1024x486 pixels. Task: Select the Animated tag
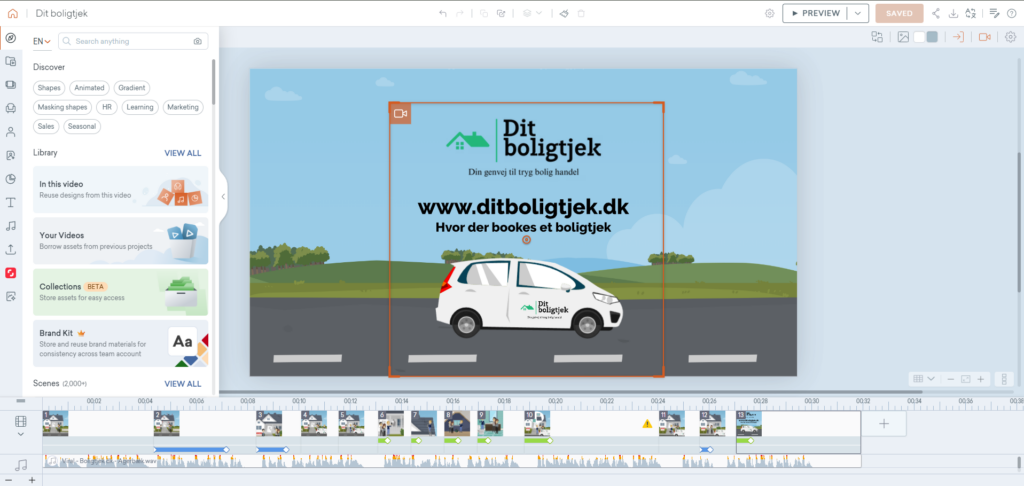(x=89, y=88)
